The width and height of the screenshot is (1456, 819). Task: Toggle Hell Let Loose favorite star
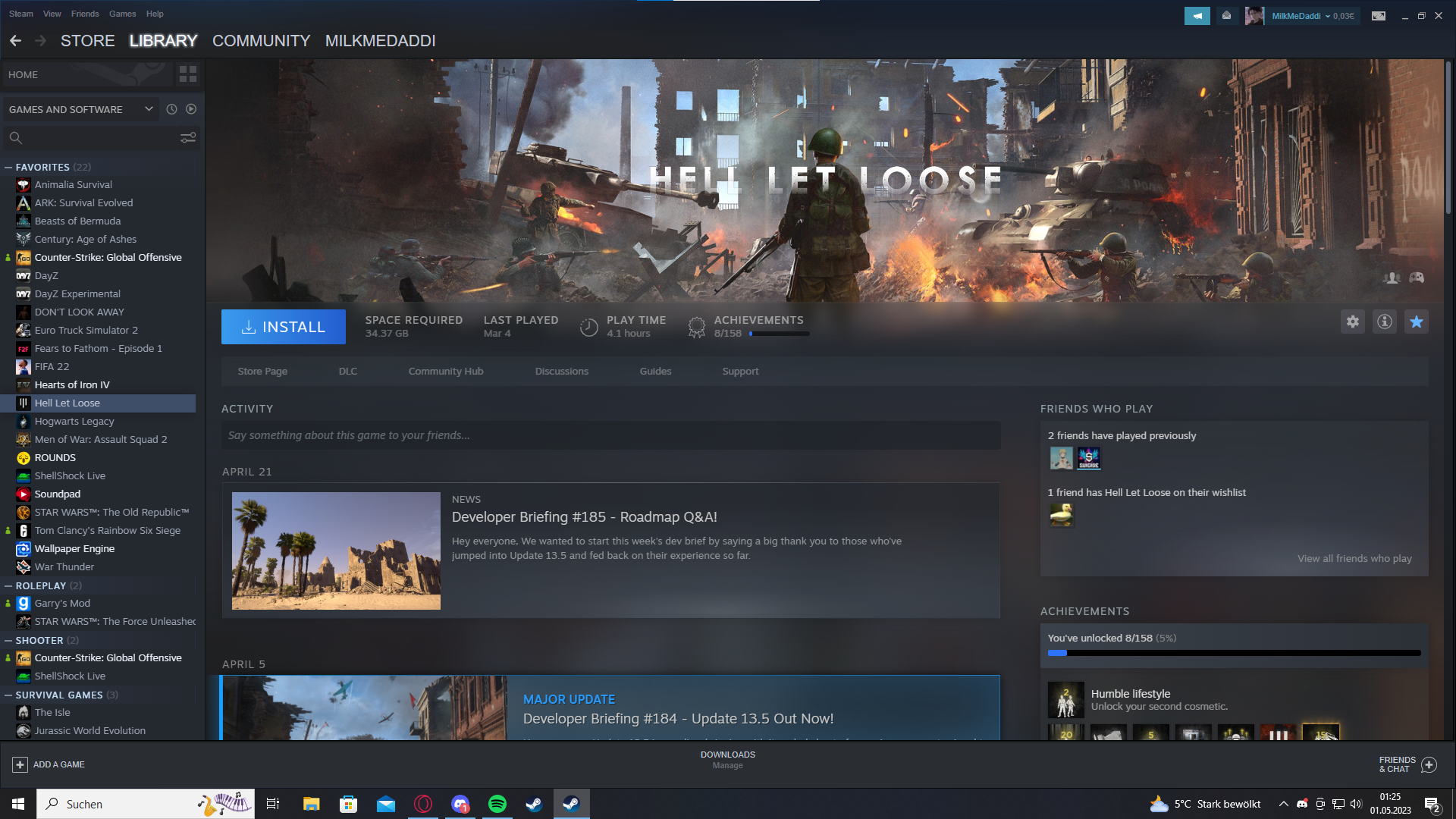[1417, 322]
